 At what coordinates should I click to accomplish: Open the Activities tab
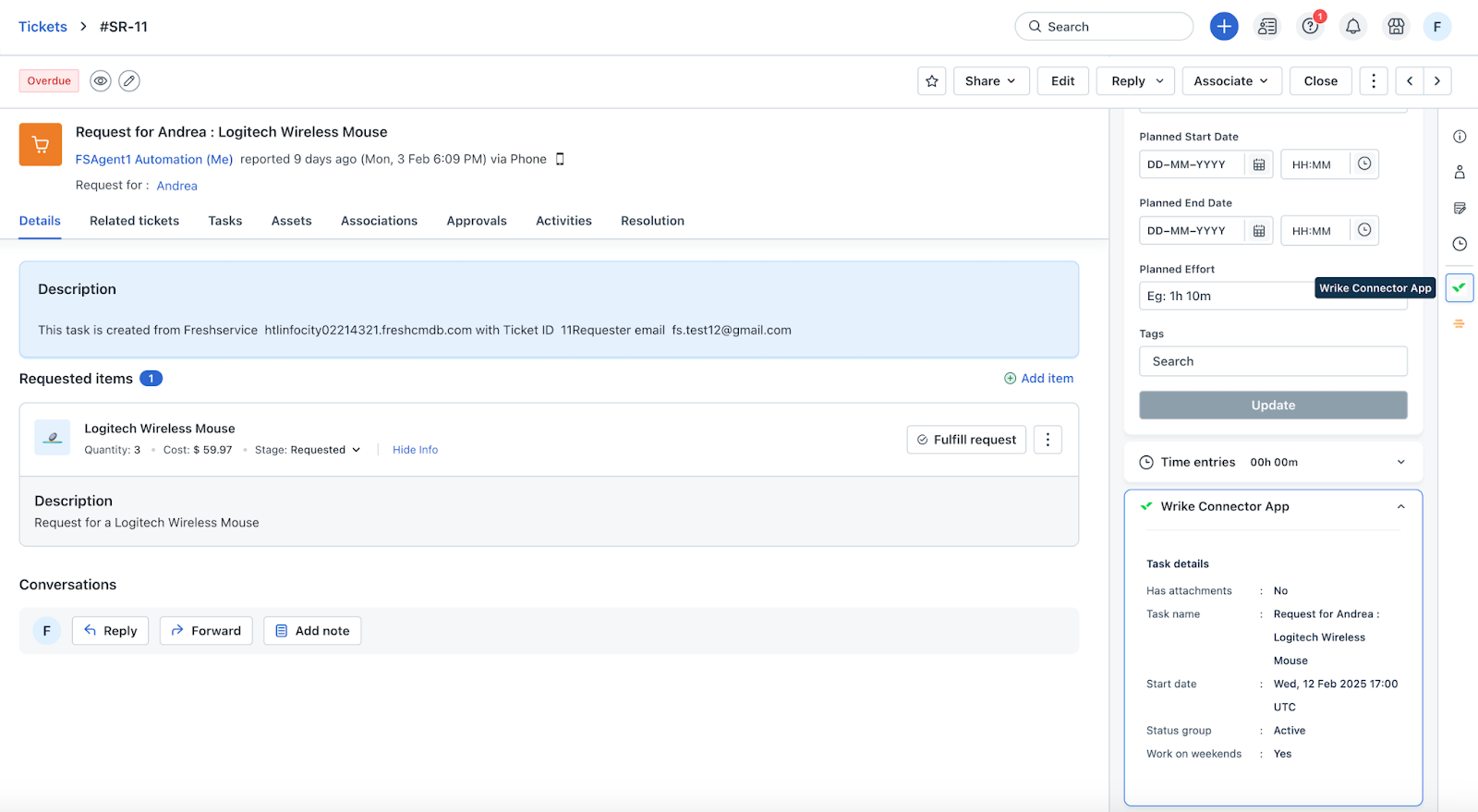[x=563, y=221]
